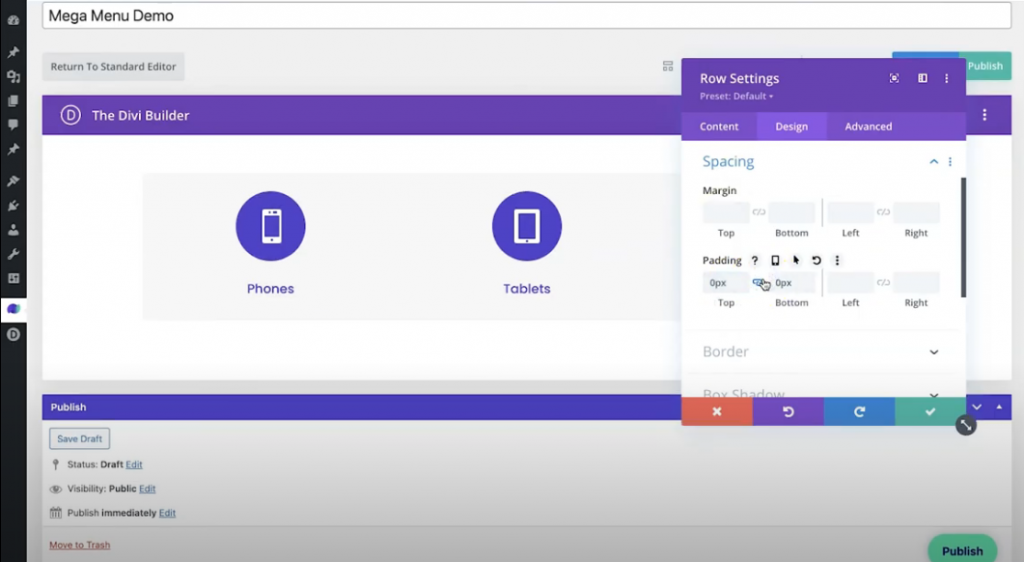
Task: Click the Tablets blurb icon
Action: click(x=526, y=226)
